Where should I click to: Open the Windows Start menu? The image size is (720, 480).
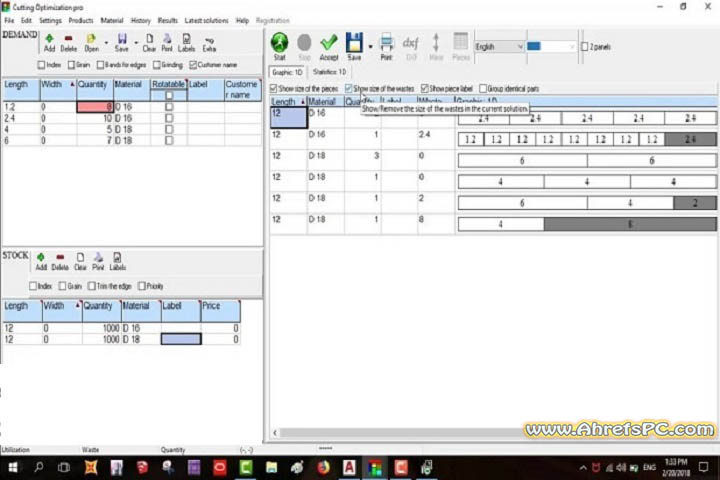(13, 468)
